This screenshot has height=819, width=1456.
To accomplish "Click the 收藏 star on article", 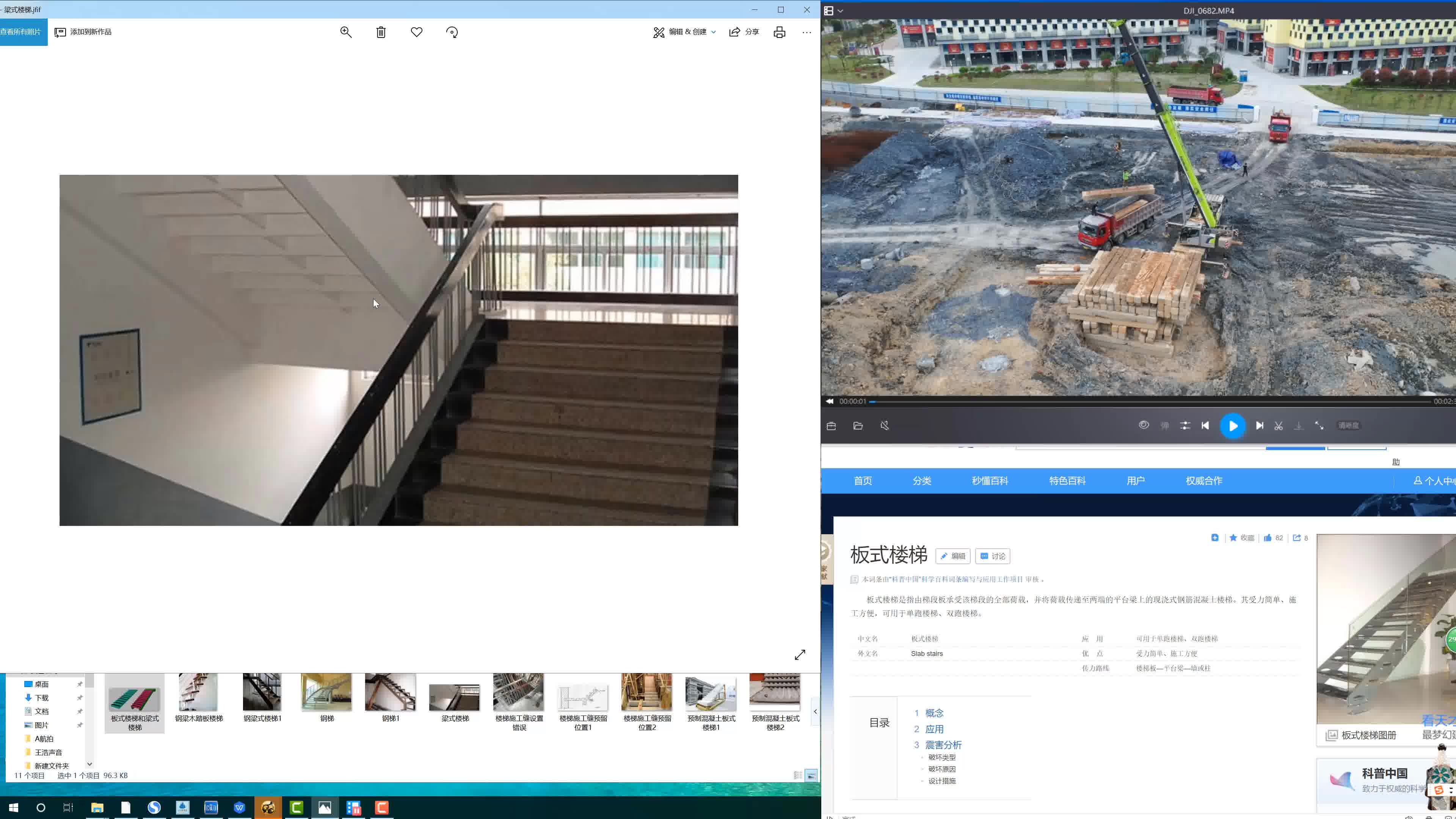I will coord(1242,538).
